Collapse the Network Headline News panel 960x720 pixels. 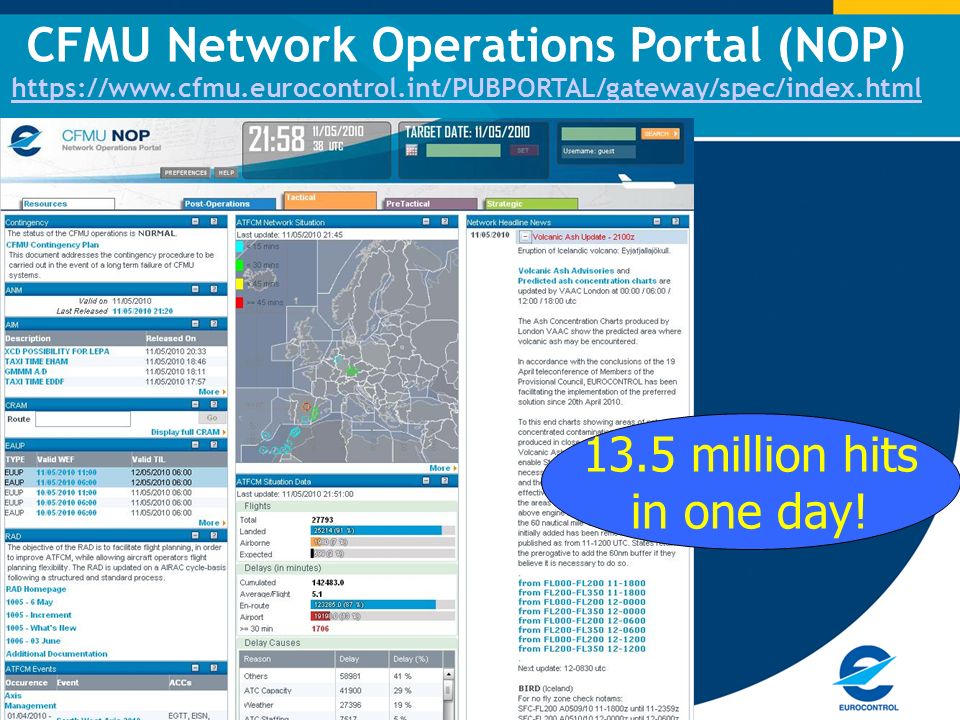(x=657, y=222)
